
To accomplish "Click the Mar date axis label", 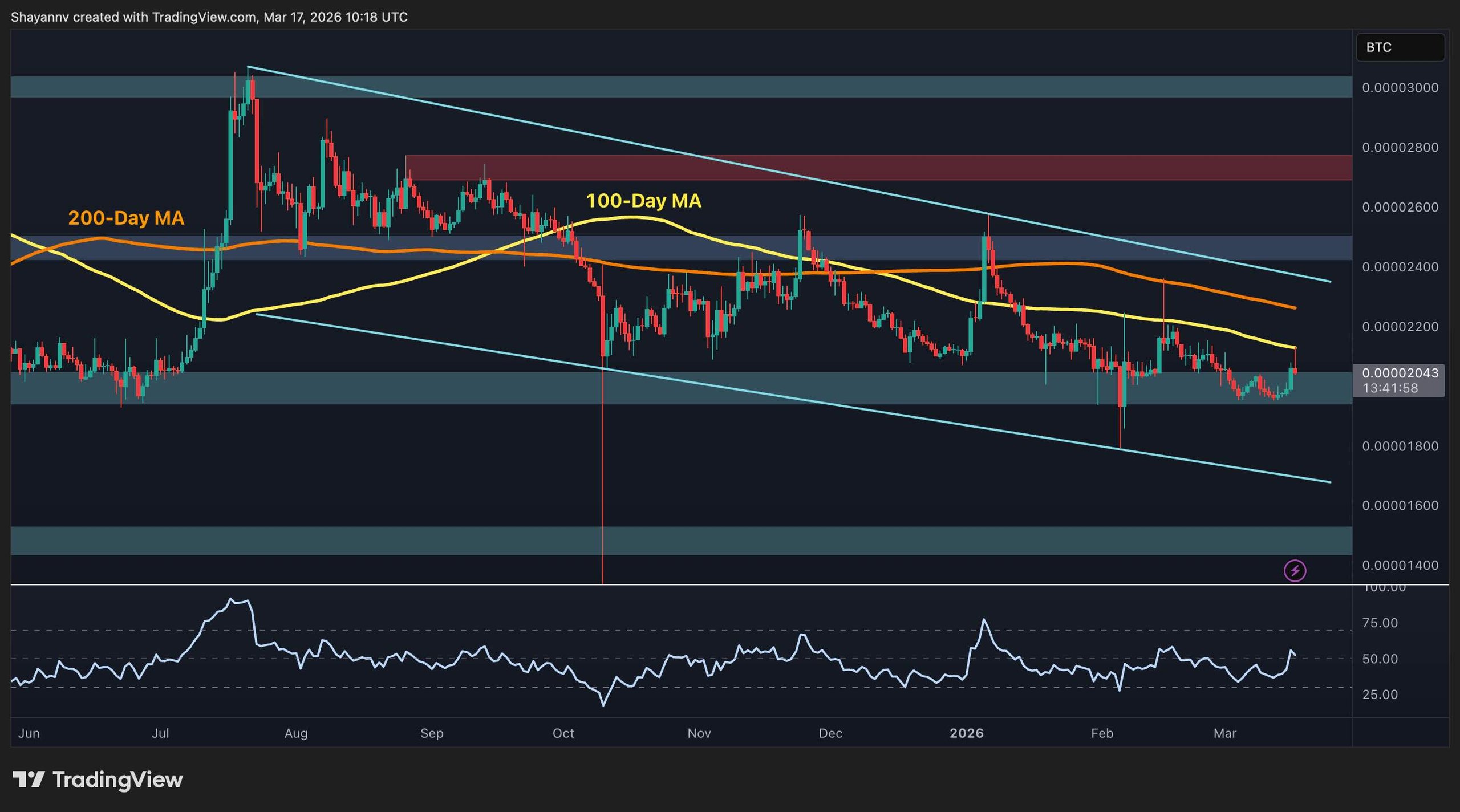I will [1224, 733].
